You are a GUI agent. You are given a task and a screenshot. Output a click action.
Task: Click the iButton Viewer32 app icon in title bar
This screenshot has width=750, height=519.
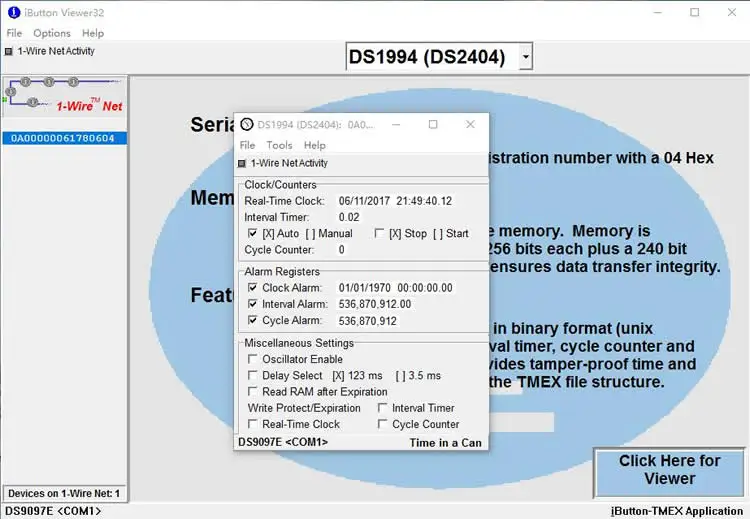click(x=14, y=13)
